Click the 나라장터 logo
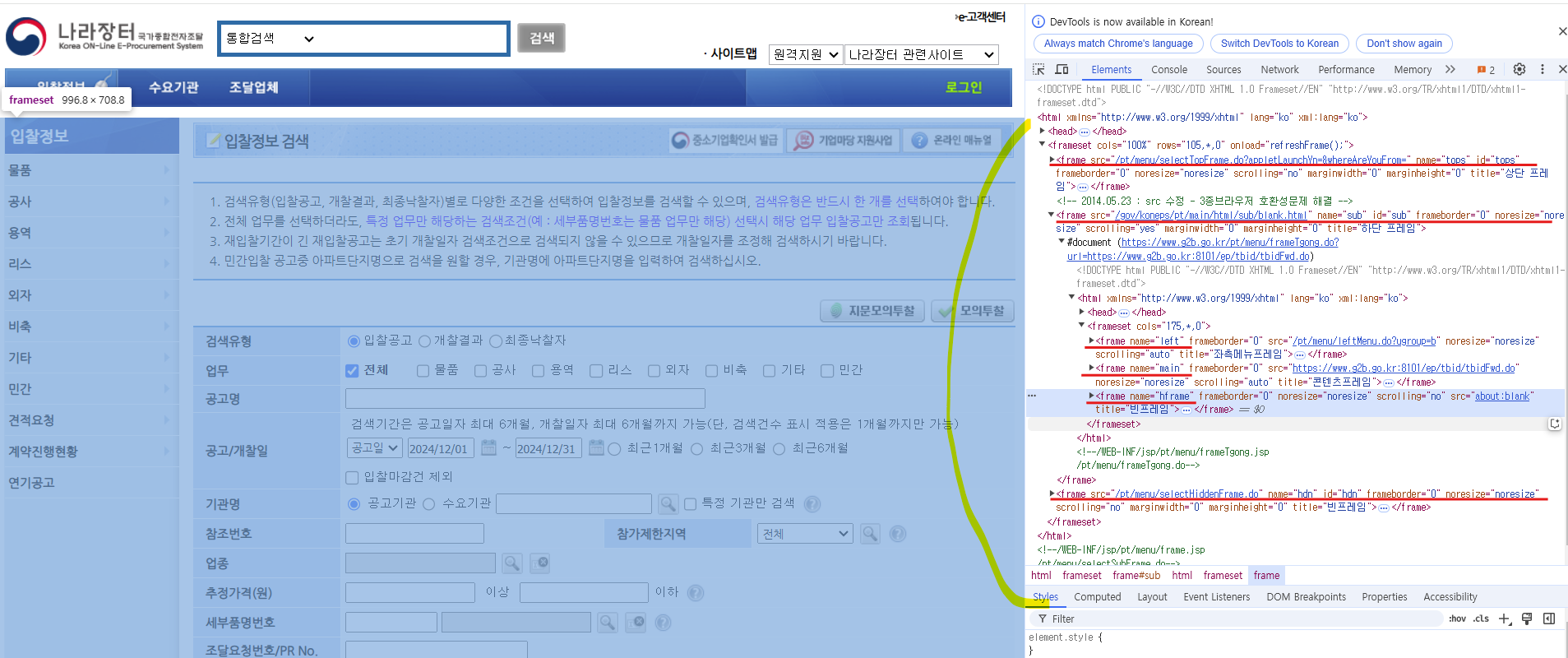Viewport: 1568px width, 658px height. pyautogui.click(x=104, y=36)
